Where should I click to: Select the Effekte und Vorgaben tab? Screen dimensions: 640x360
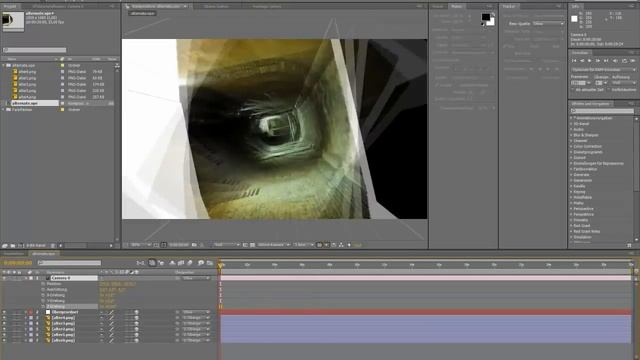click(591, 104)
